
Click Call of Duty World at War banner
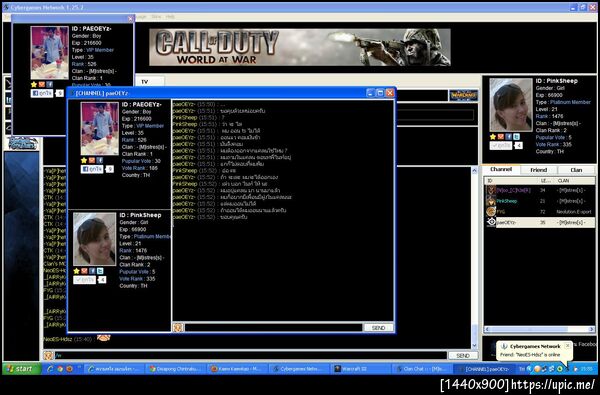tap(300, 47)
